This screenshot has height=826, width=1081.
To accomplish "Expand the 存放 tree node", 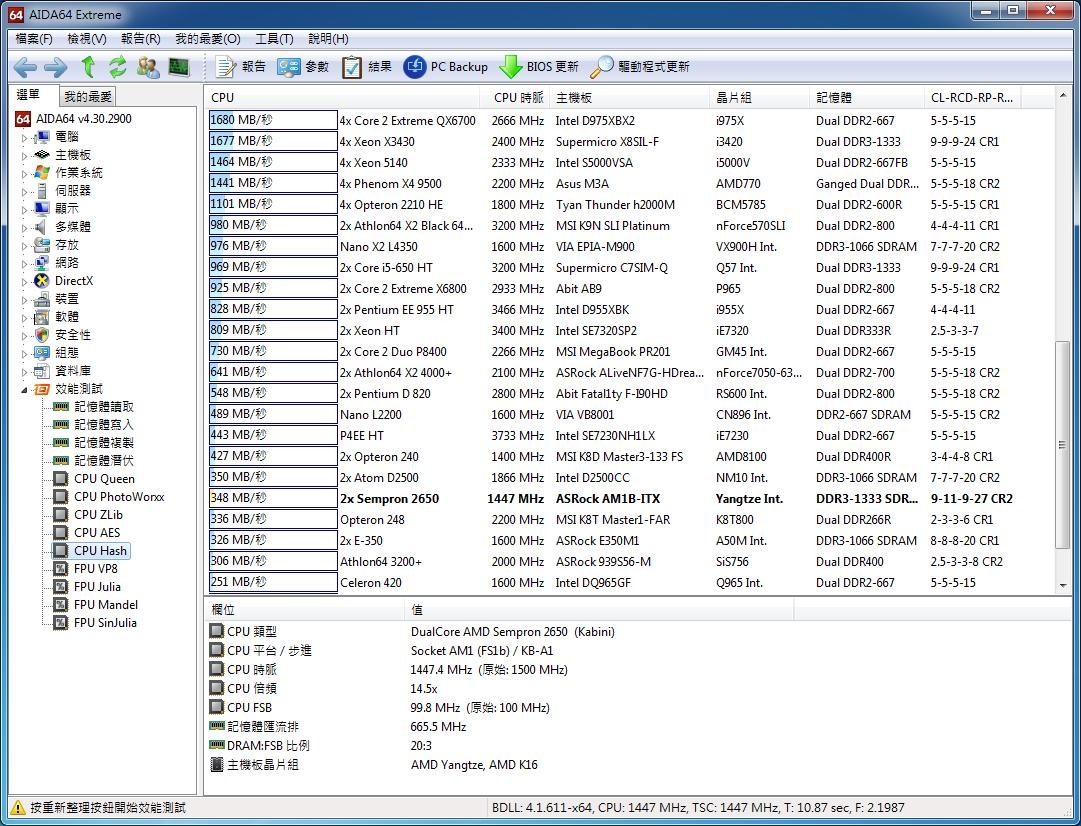I will (x=24, y=245).
